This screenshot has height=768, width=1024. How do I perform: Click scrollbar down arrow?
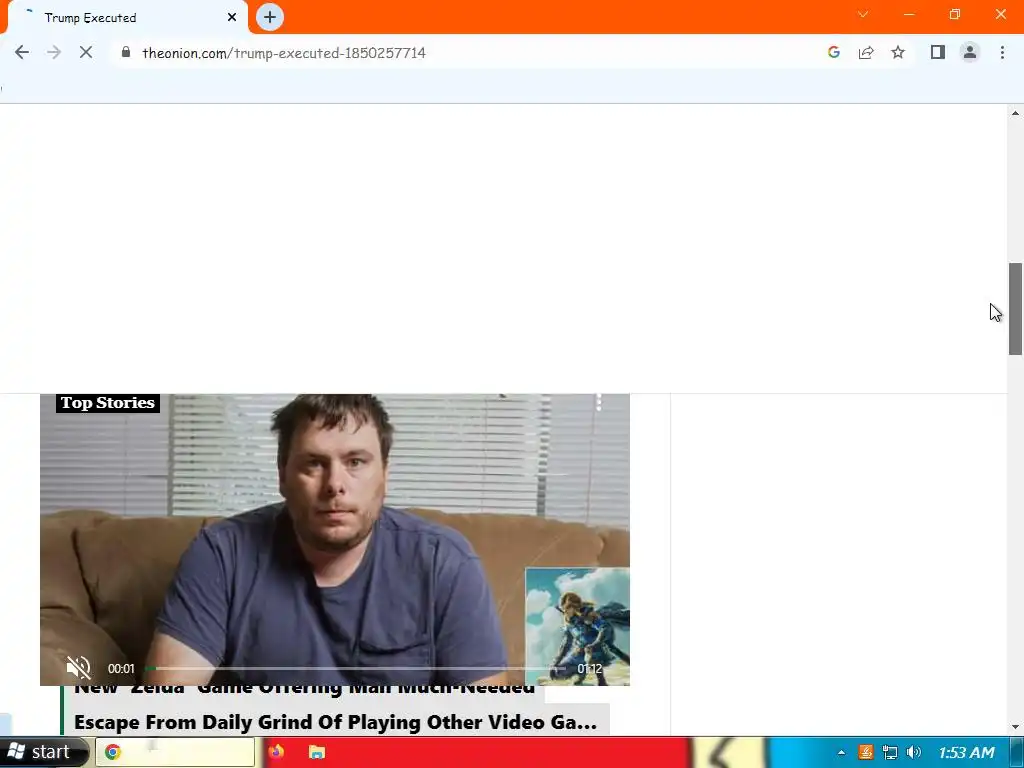pyautogui.click(x=1015, y=727)
